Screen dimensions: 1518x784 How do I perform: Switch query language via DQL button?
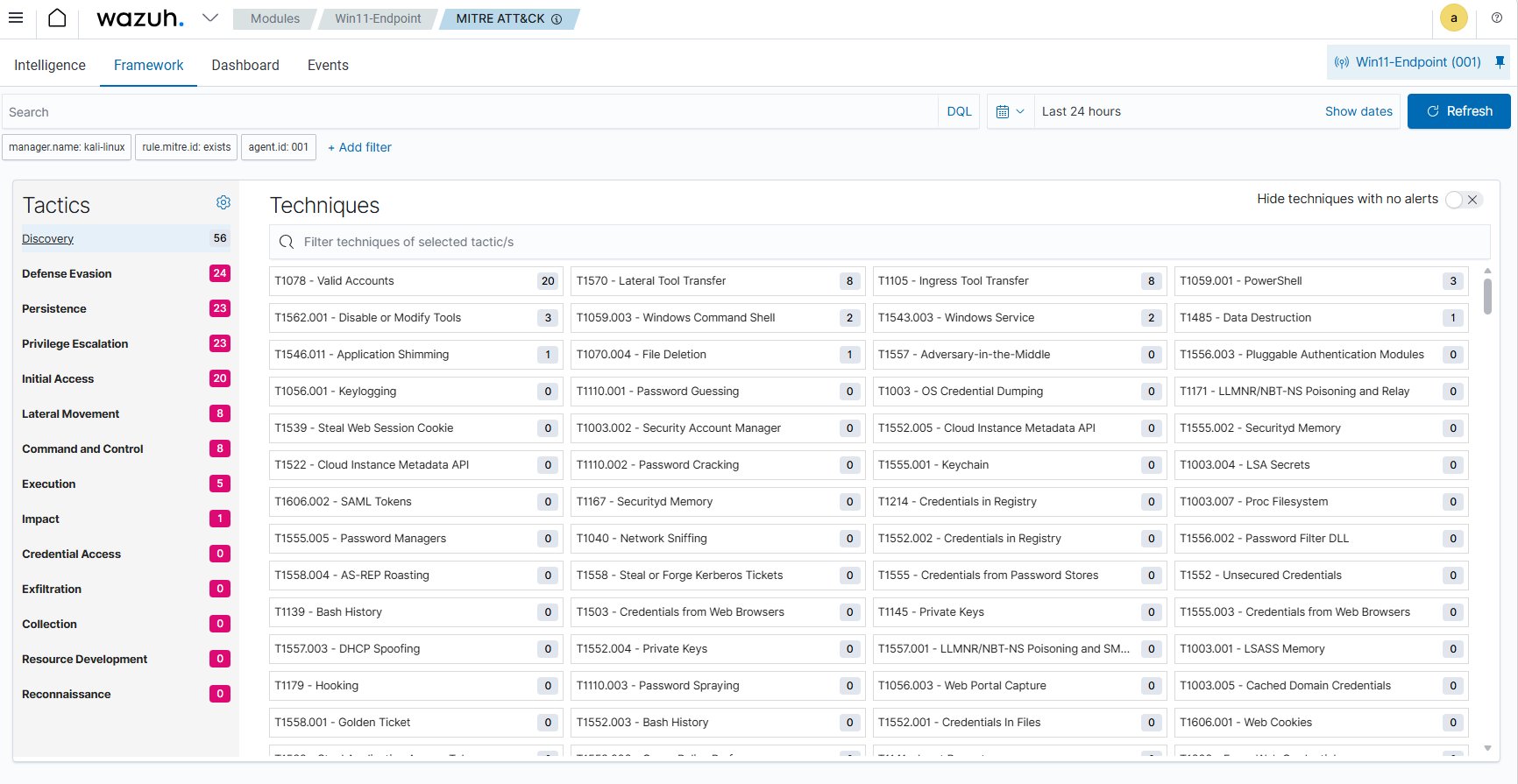(959, 111)
